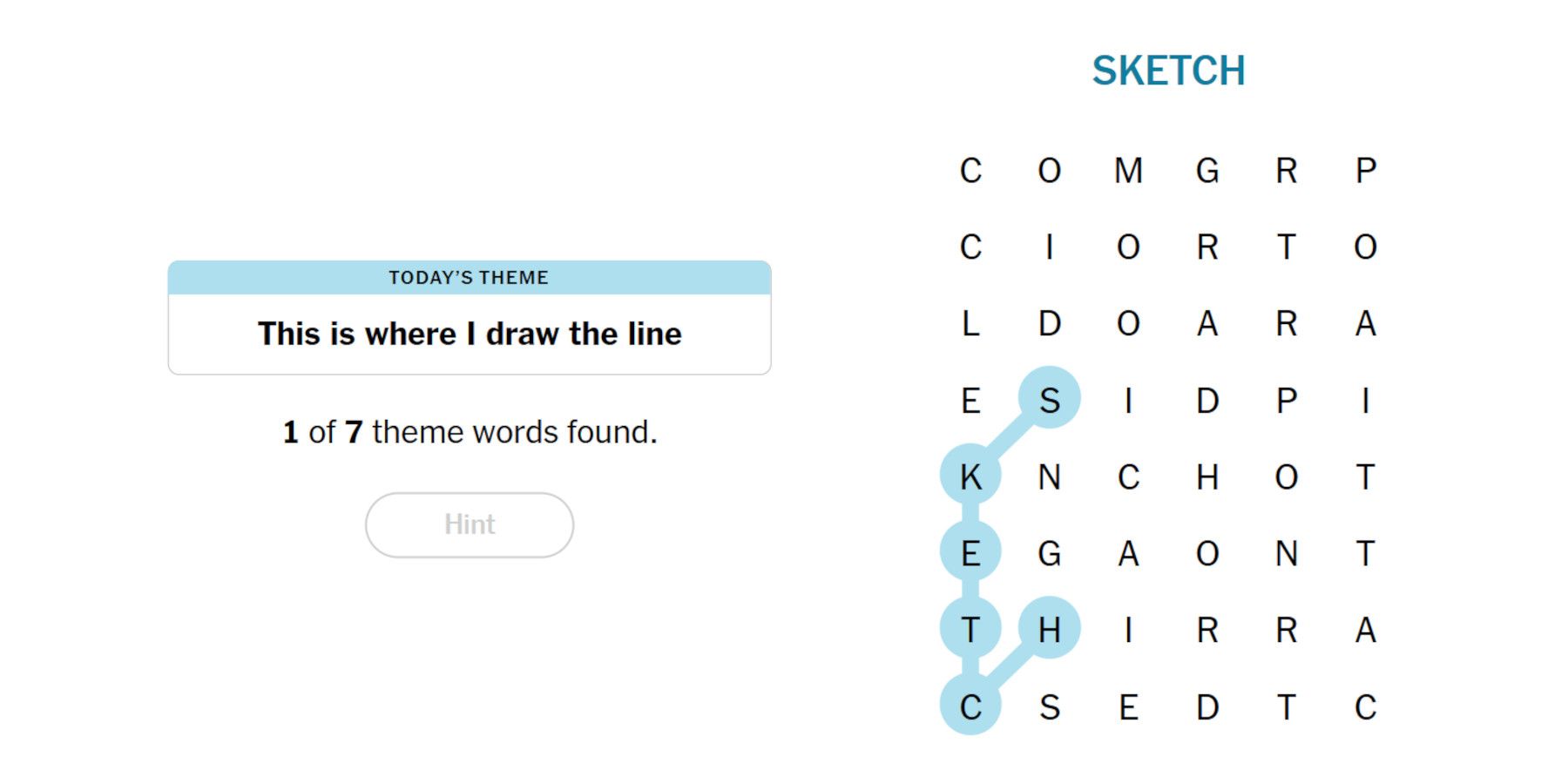Click the highlighted letter C in the SKETCH path
The width and height of the screenshot is (1568, 784).
tap(970, 706)
